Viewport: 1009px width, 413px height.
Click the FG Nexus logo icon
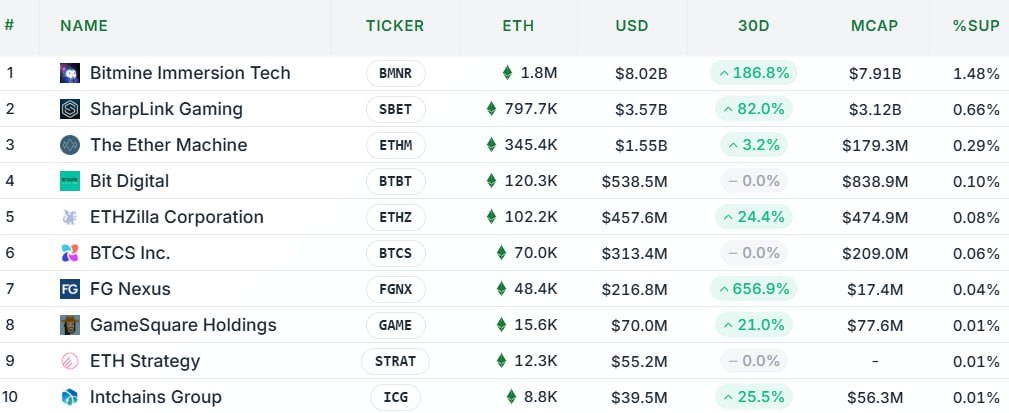pyautogui.click(x=70, y=289)
